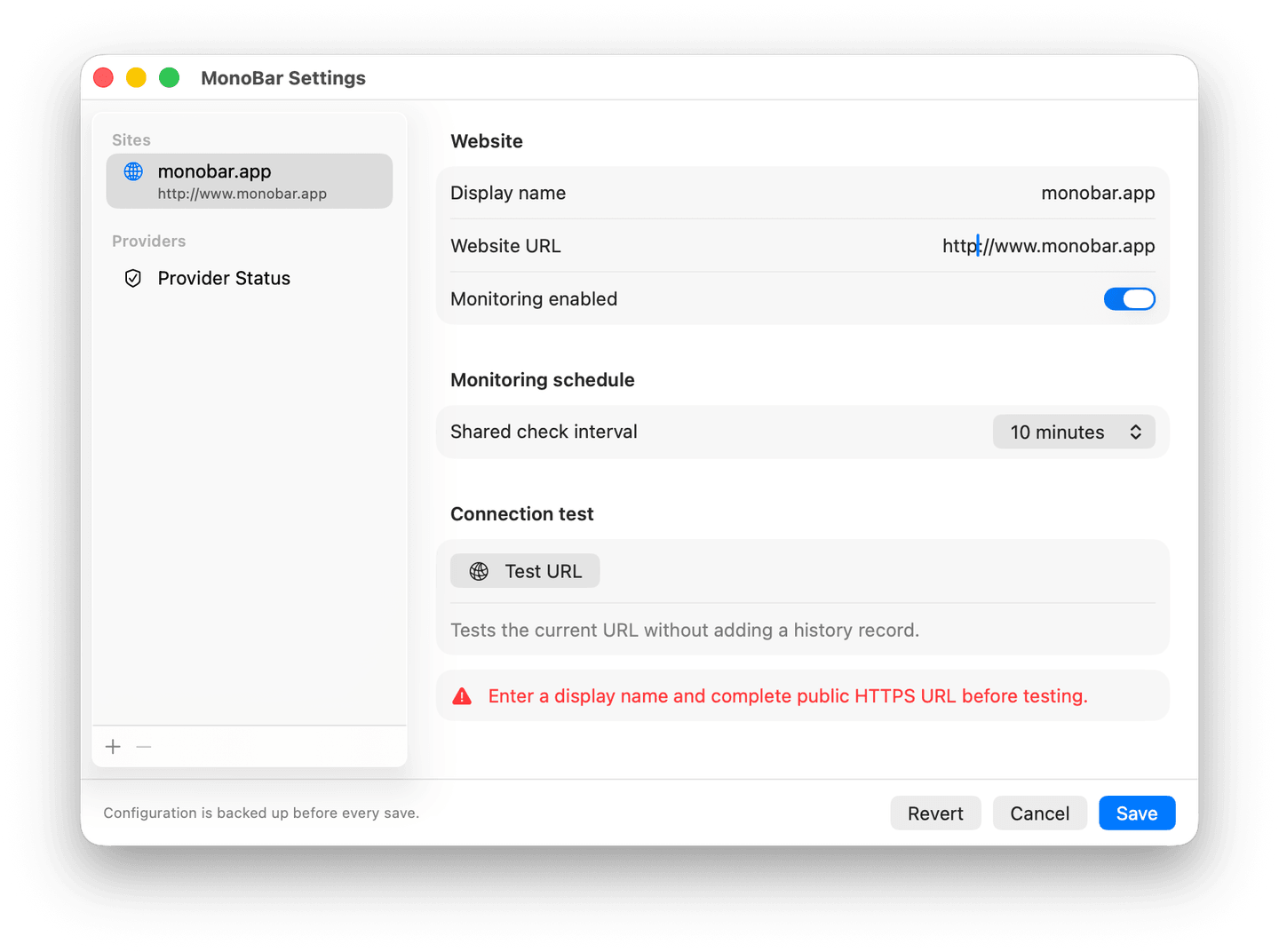The image size is (1279, 952).
Task: Click the globe icon on Test URL button
Action: coord(479,571)
